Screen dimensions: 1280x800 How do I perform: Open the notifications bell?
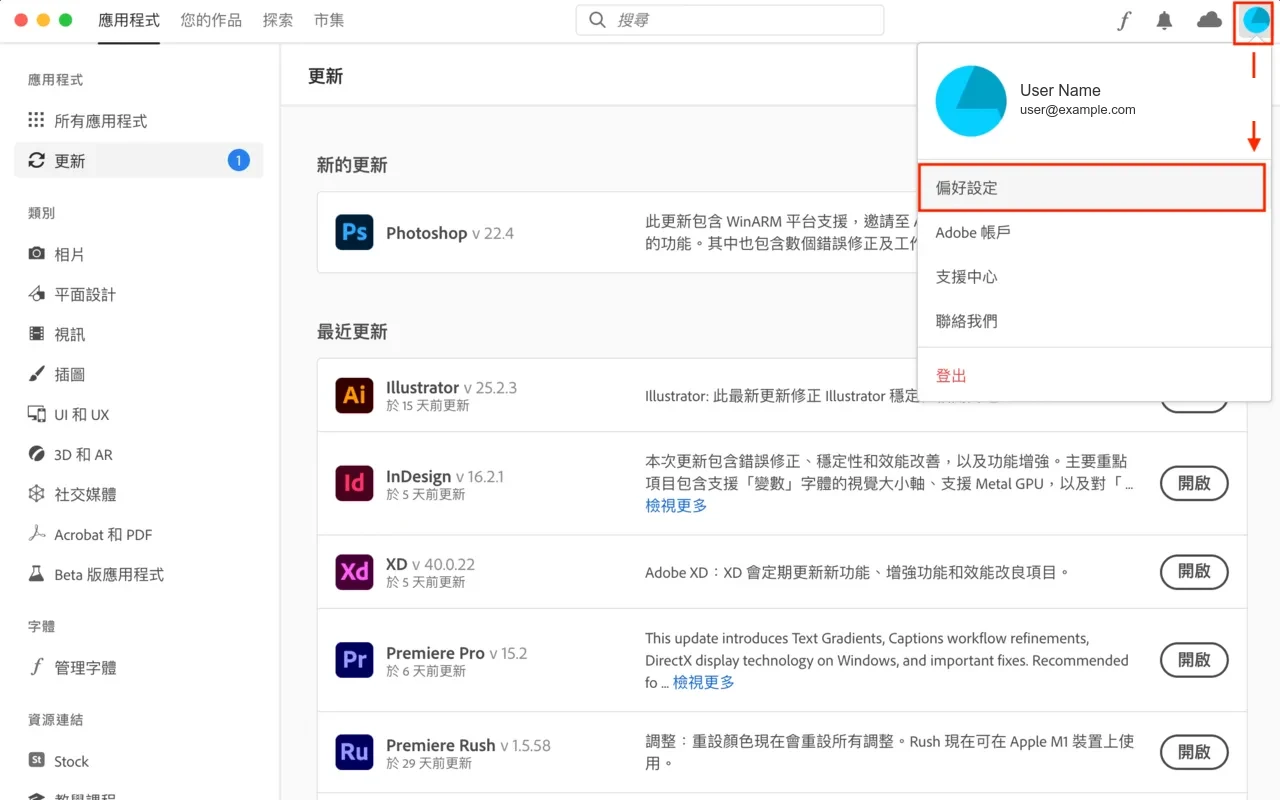click(1164, 21)
